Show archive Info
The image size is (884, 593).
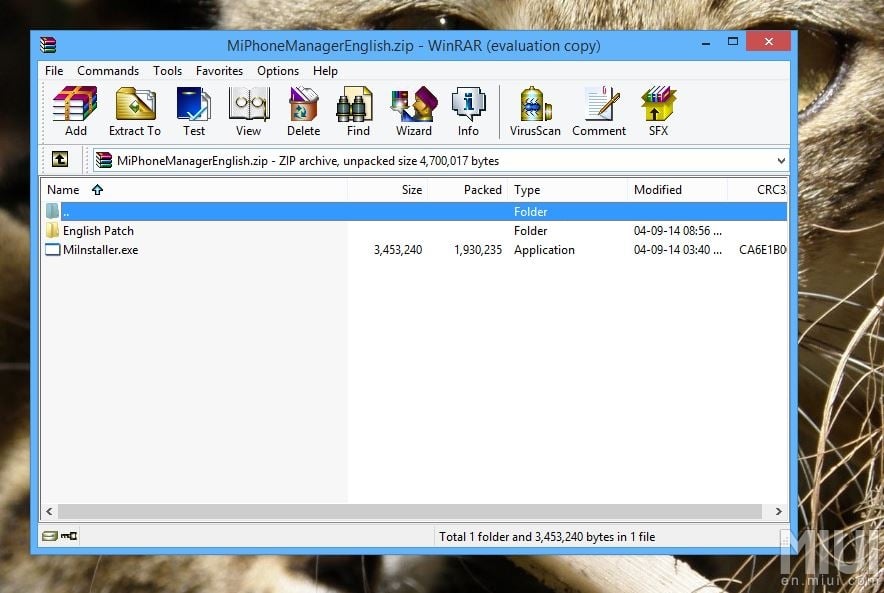tap(468, 112)
